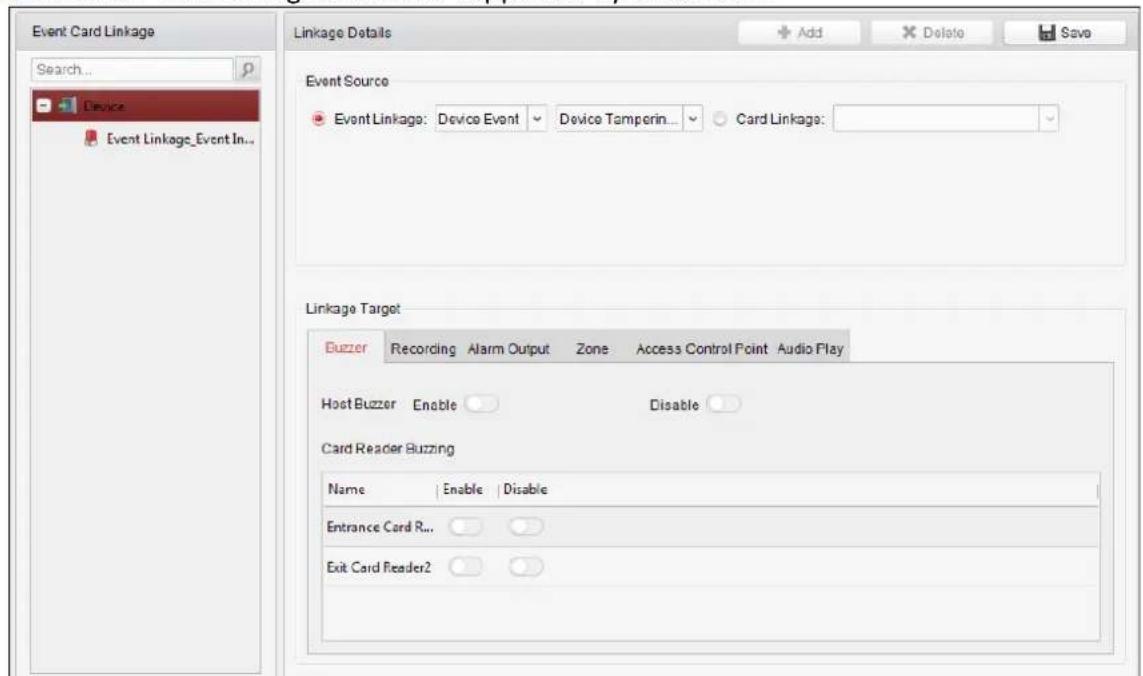Toggle Disable for Entrance Card Reader
The height and width of the screenshot is (676, 1143).
526,527
